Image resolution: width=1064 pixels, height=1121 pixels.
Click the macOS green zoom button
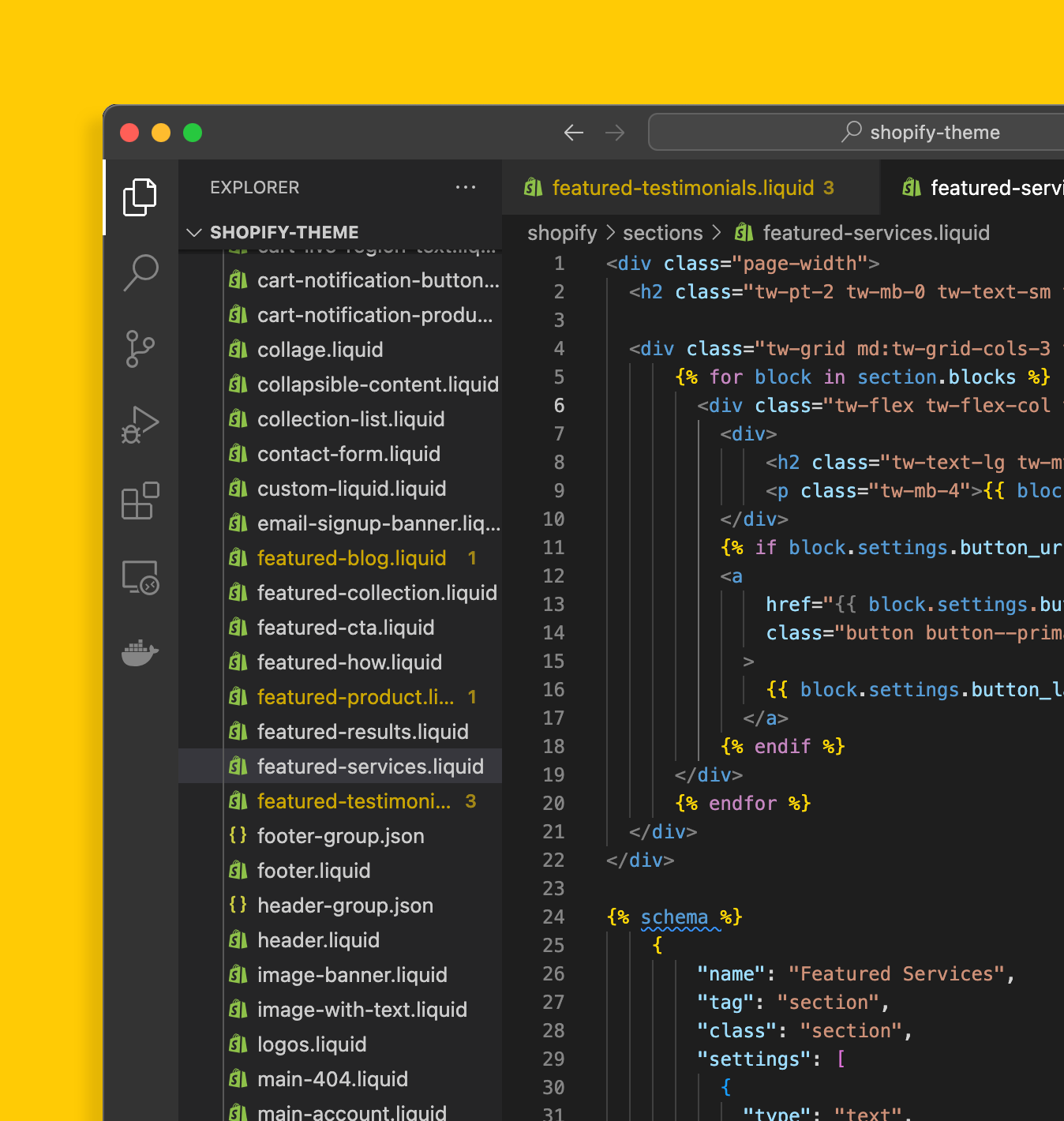coord(193,133)
